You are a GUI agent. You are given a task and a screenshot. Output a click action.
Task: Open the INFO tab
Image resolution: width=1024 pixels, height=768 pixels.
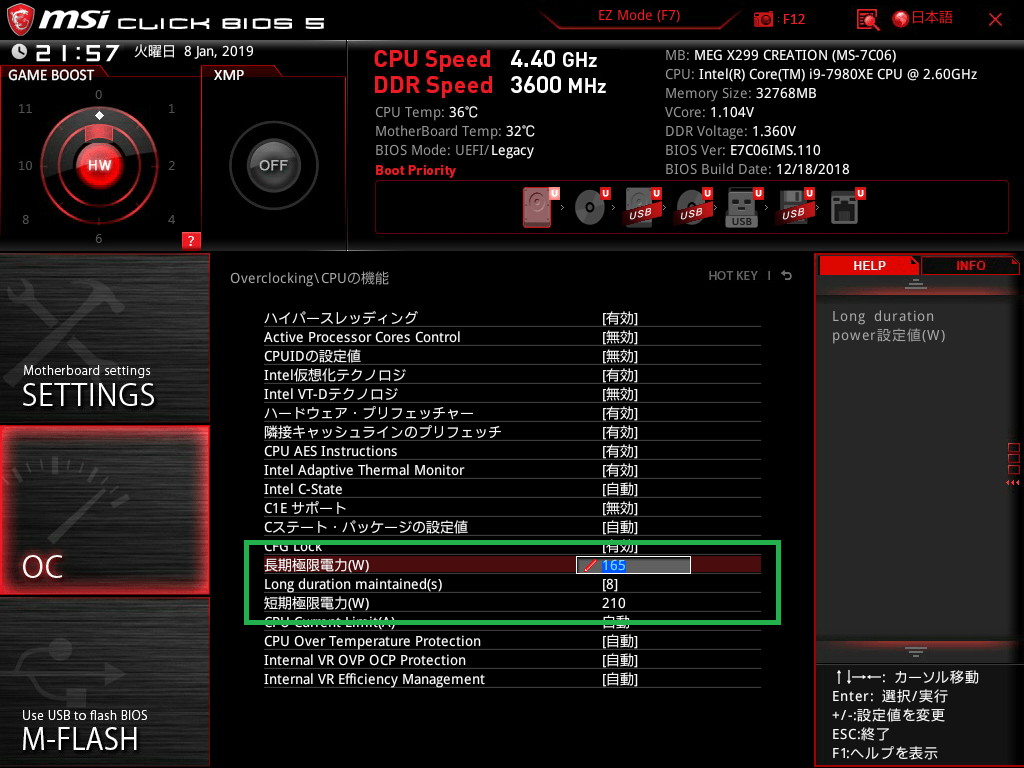[x=970, y=265]
